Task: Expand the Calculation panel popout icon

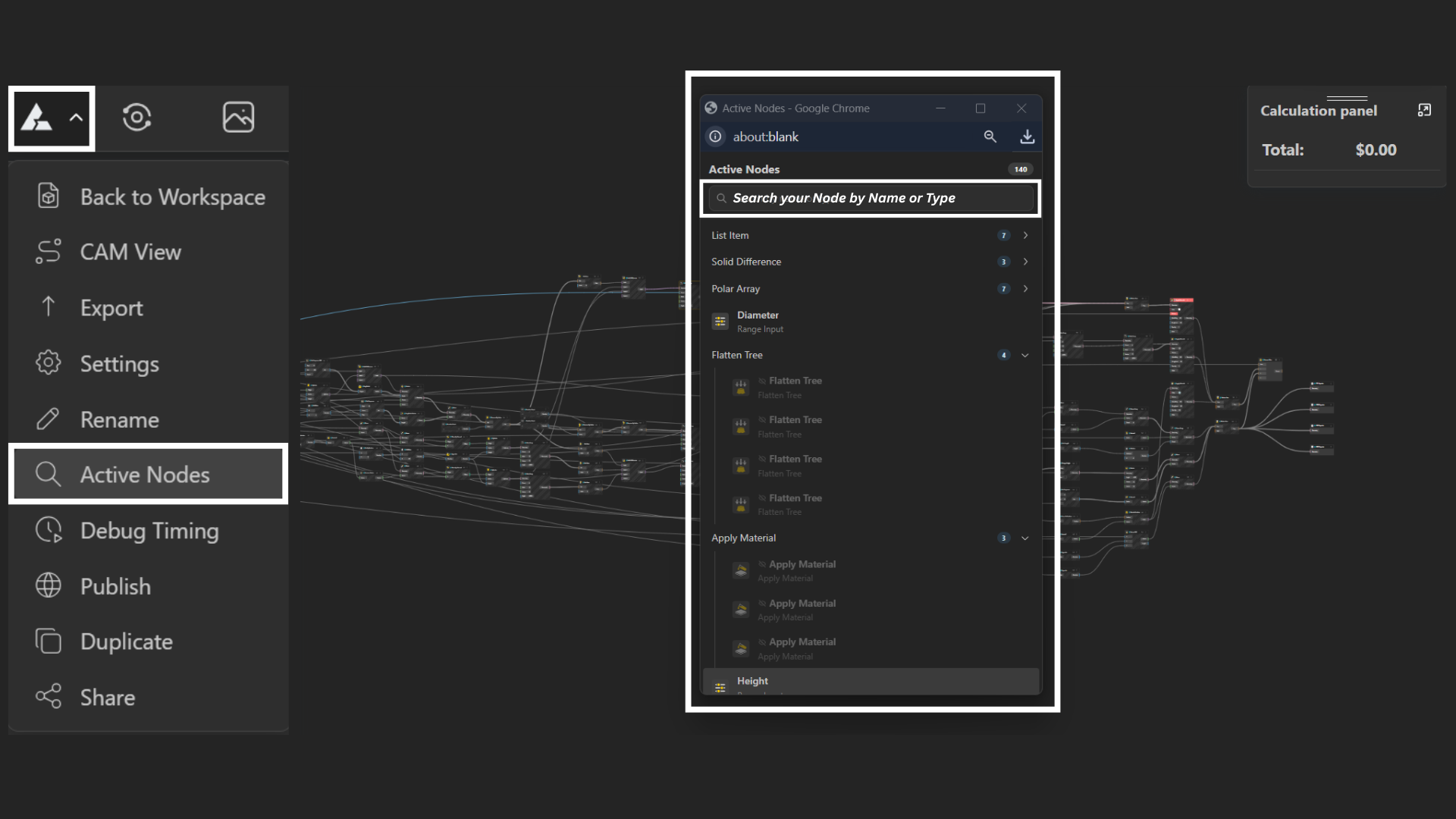Action: coord(1424,111)
